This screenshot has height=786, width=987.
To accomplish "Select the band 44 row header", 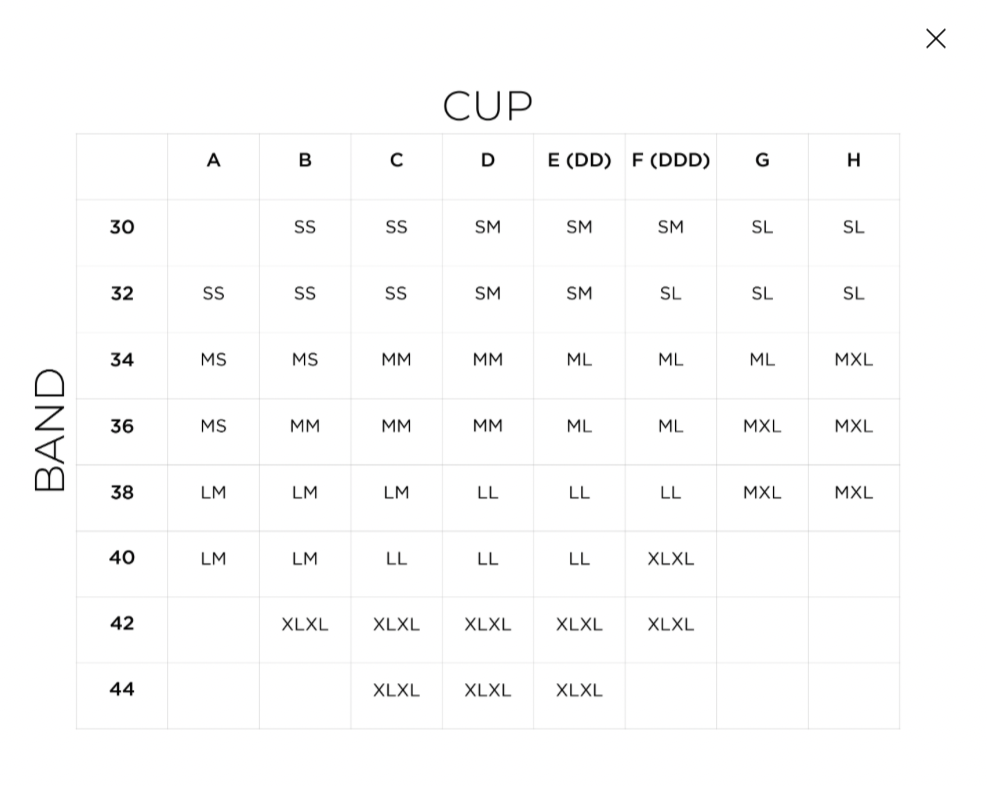I will (x=122, y=689).
